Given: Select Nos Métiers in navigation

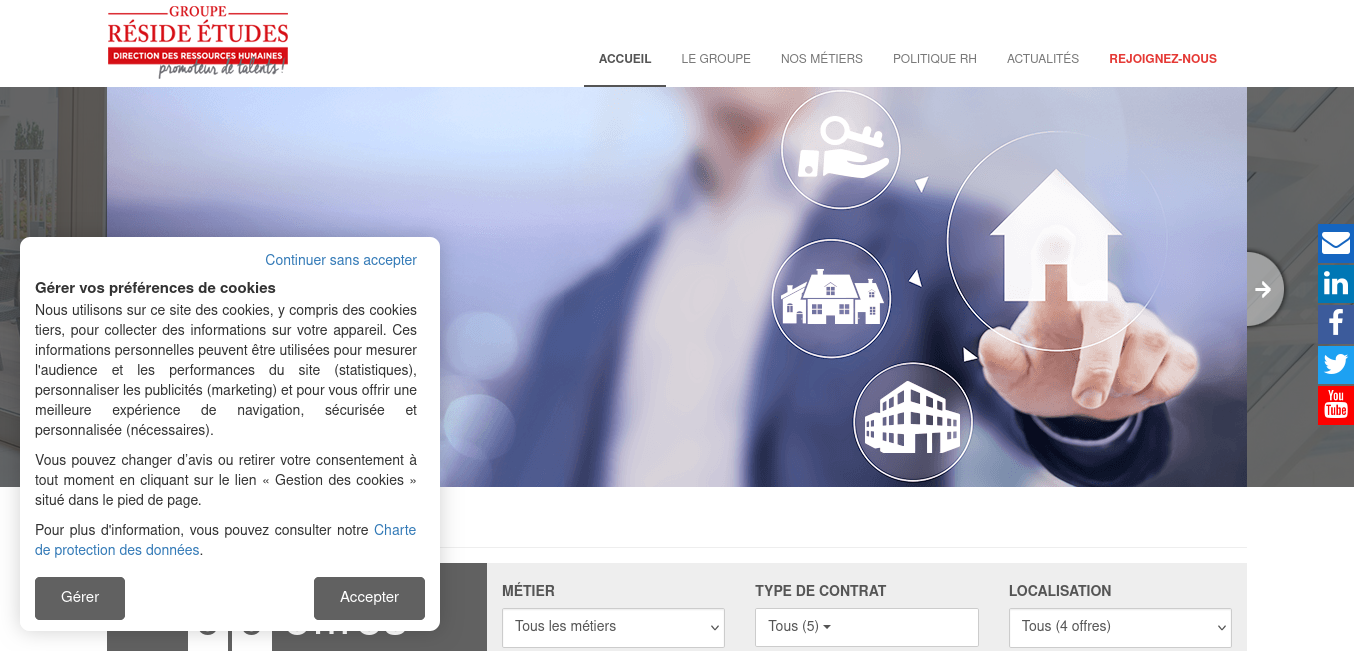Looking at the screenshot, I should 821,59.
